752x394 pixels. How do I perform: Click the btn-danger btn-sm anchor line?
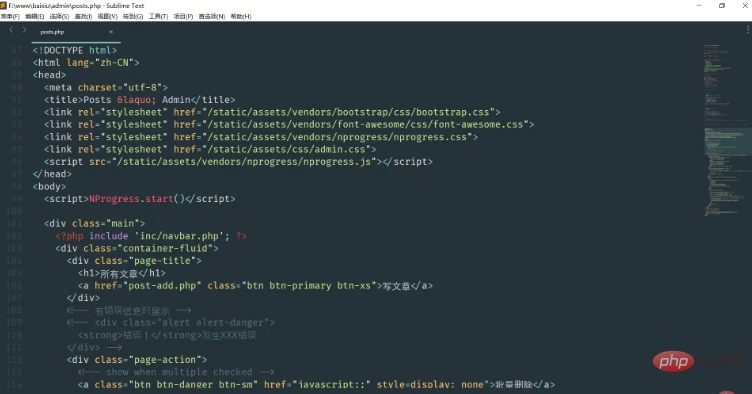click(316, 384)
